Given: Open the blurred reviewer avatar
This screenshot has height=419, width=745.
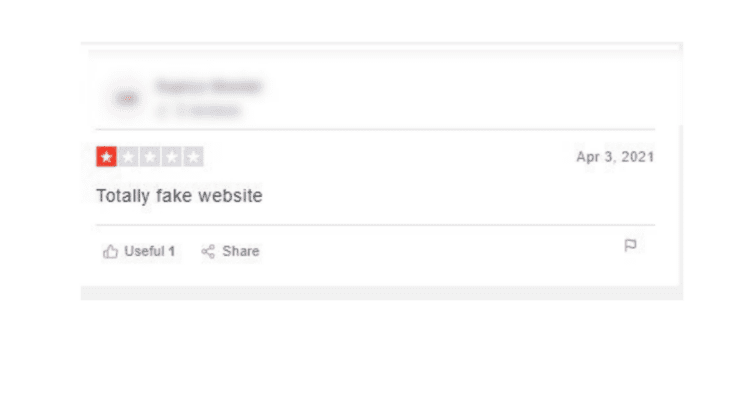Looking at the screenshot, I should coord(127,98).
